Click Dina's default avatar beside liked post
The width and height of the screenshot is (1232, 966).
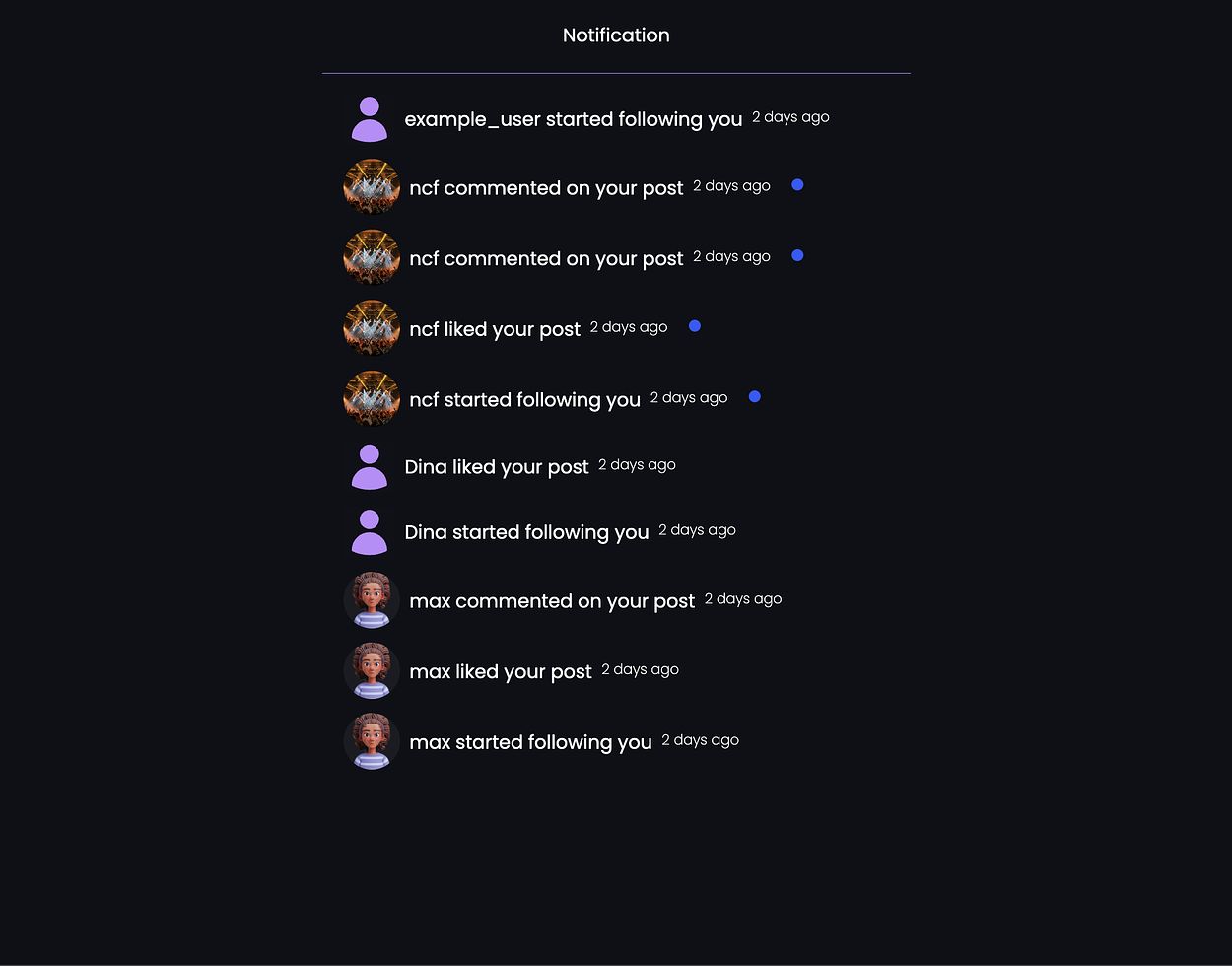coord(370,466)
